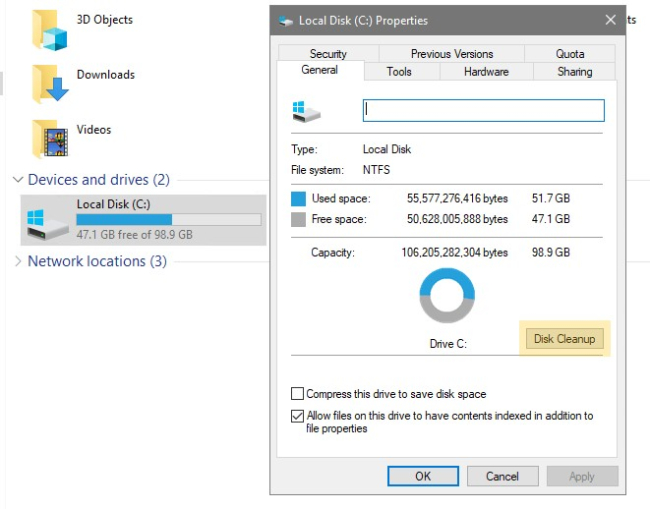Launch Disk Cleanup
The height and width of the screenshot is (509, 650).
[565, 339]
